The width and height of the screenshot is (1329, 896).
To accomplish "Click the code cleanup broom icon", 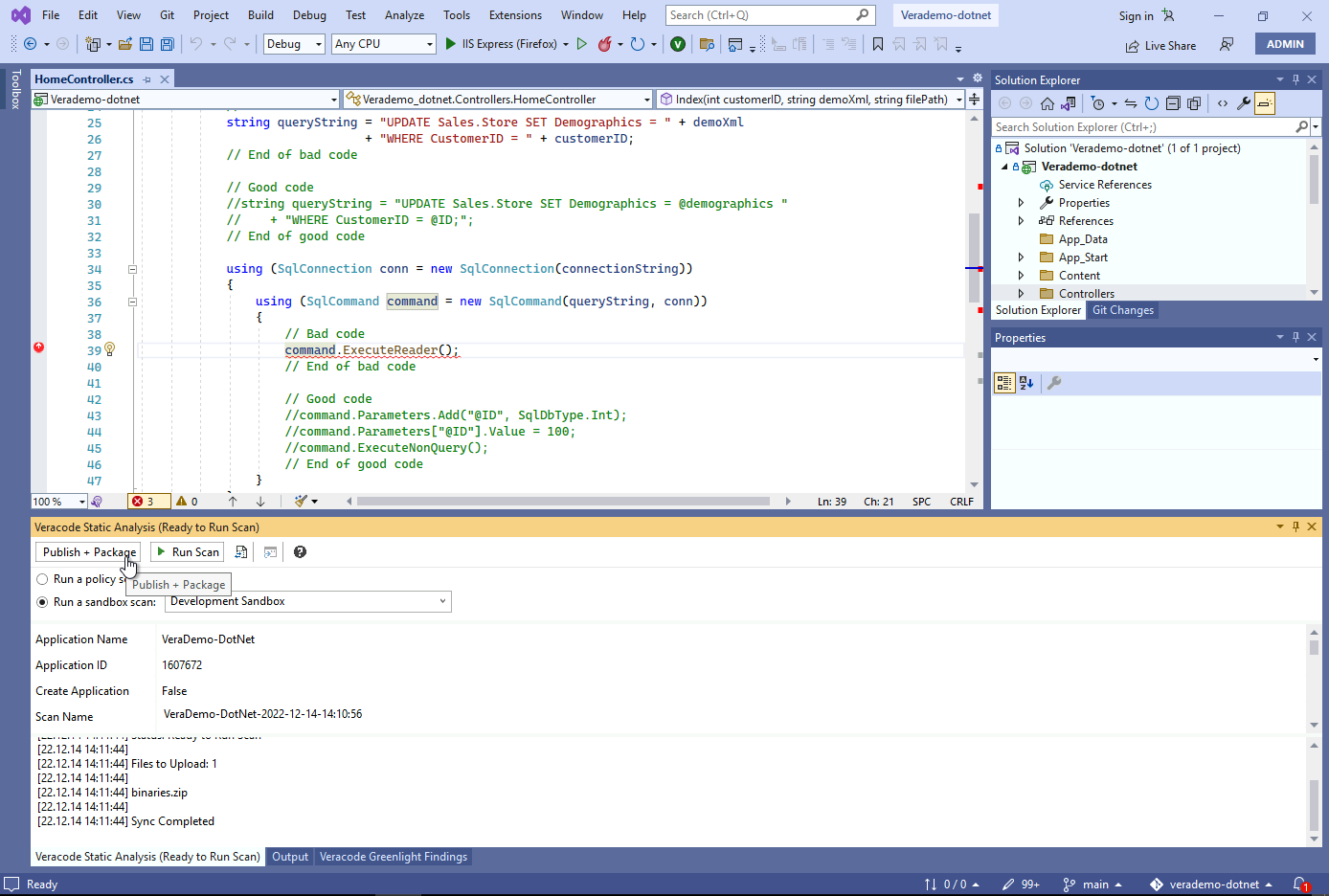I will tap(301, 502).
